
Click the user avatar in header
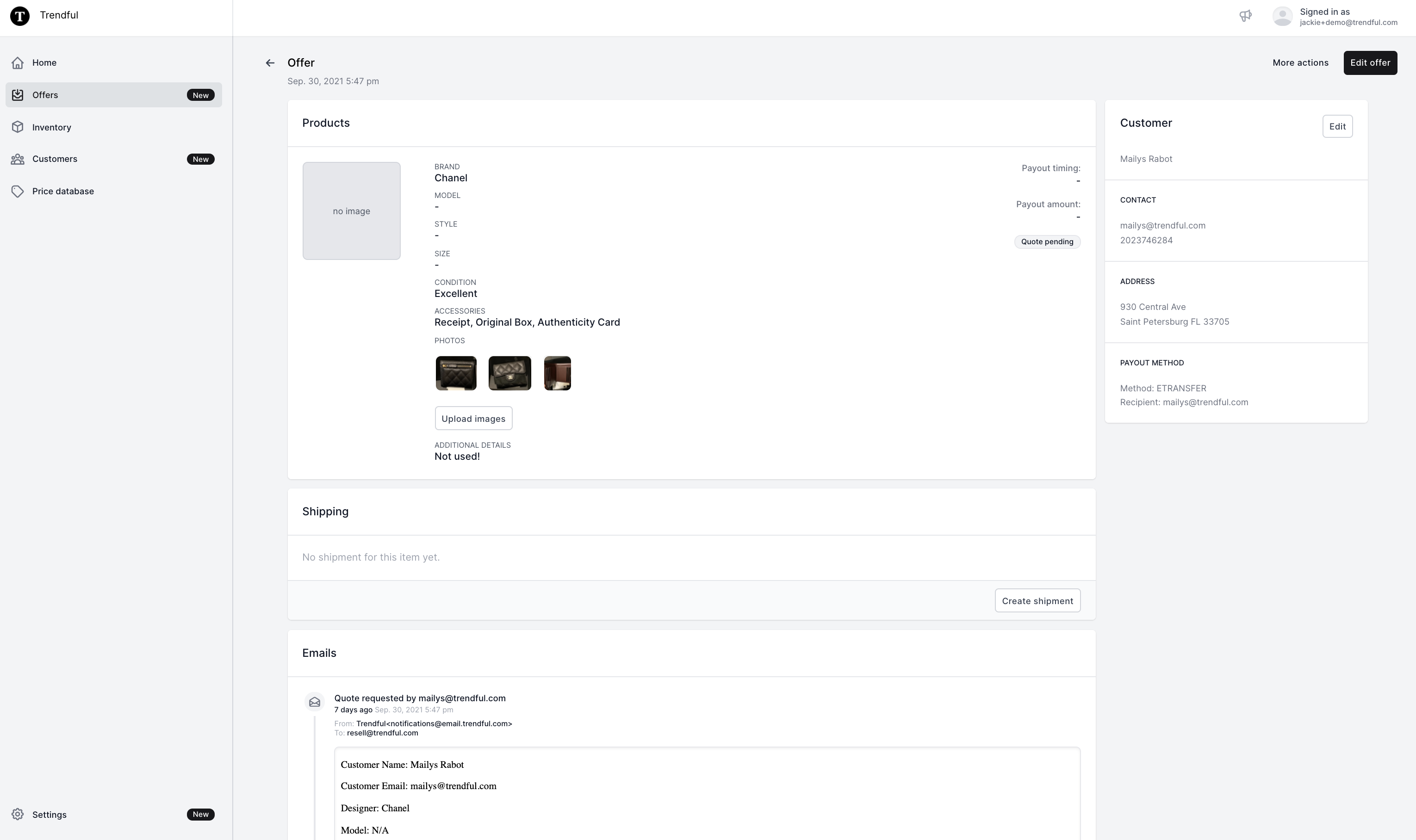click(x=1282, y=16)
